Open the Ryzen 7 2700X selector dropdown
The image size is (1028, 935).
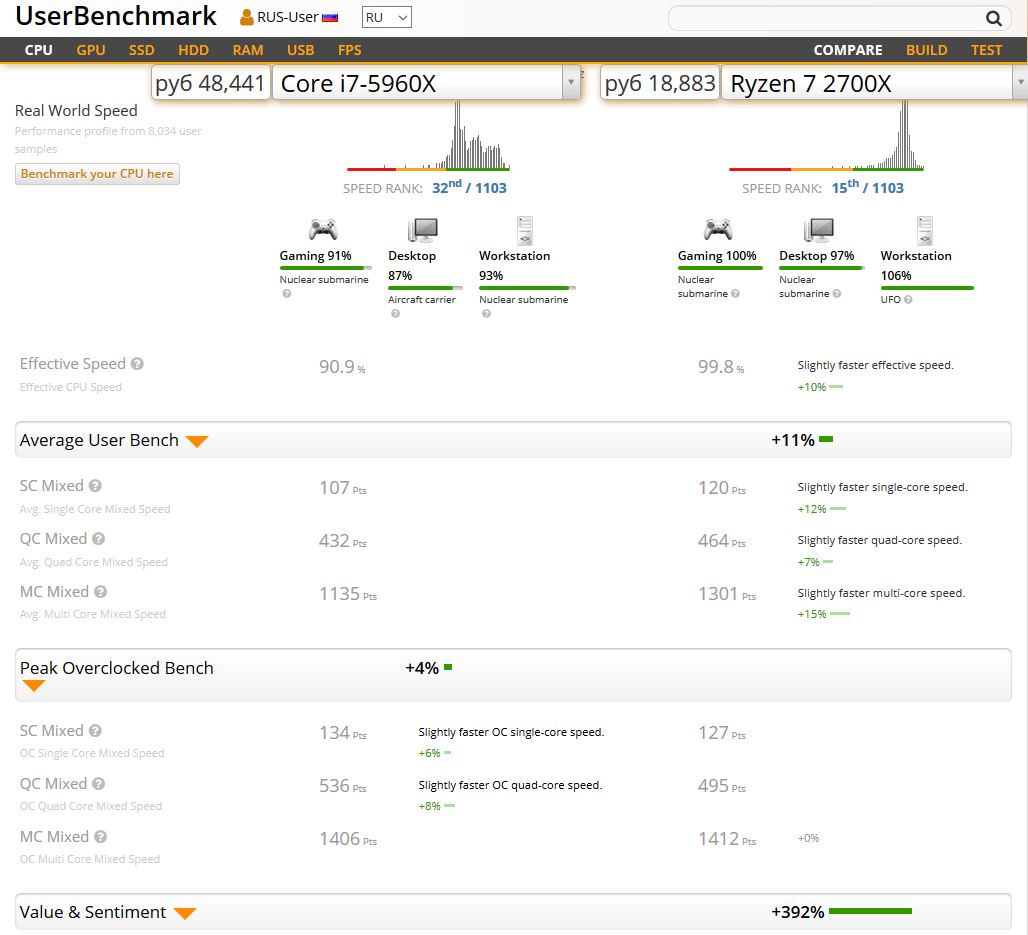1019,83
